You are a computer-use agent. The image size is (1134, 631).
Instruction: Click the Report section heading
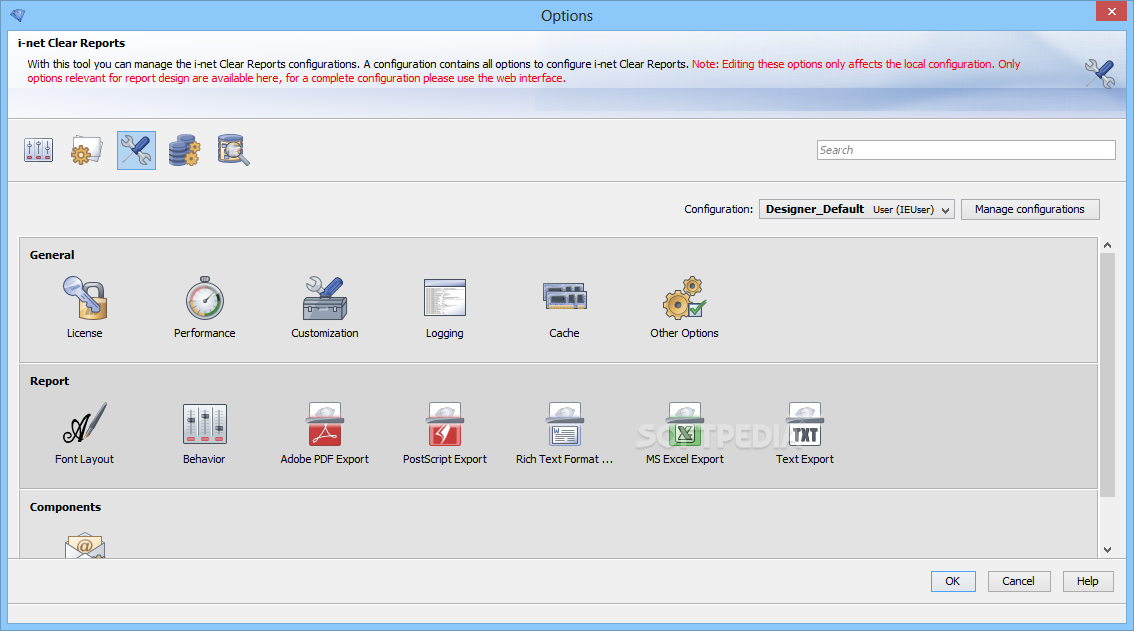point(49,381)
